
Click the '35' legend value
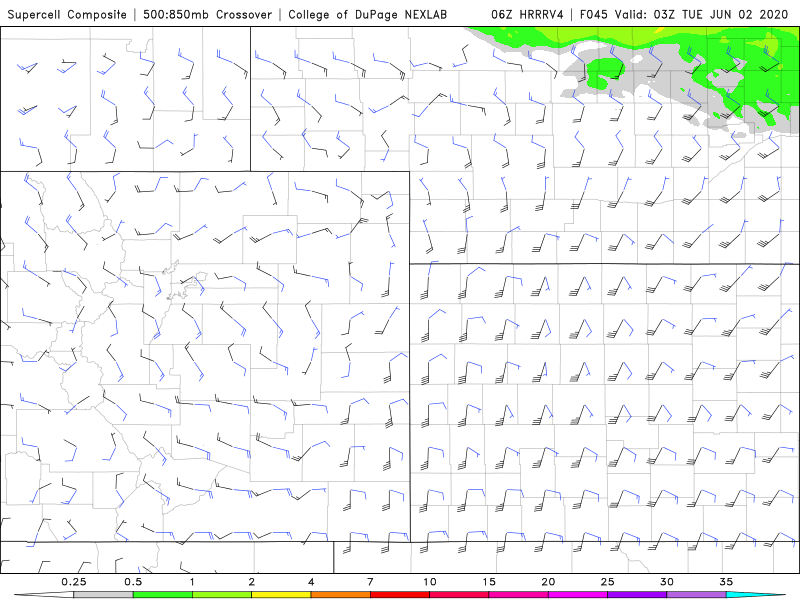(726, 582)
